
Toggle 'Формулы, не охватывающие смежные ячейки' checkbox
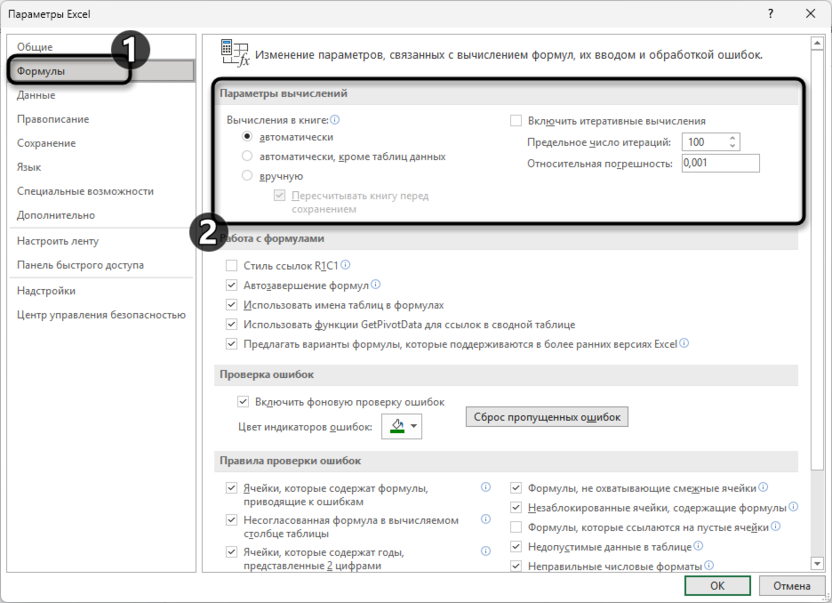516,488
